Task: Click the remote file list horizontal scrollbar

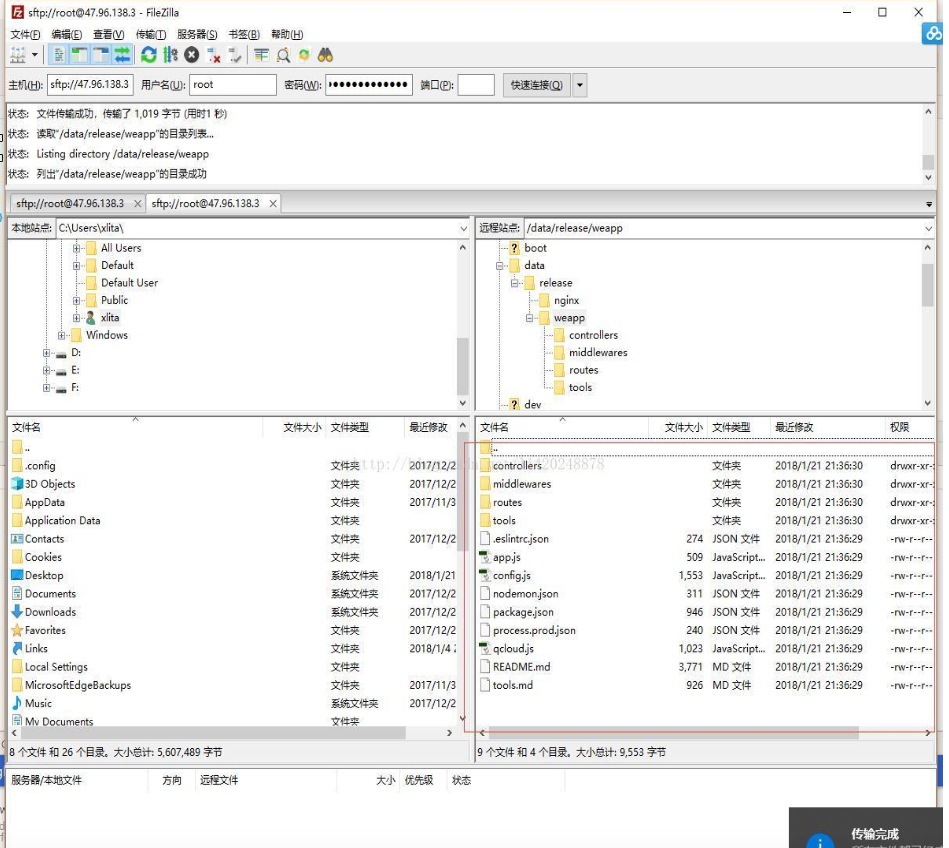Action: pyautogui.click(x=673, y=732)
